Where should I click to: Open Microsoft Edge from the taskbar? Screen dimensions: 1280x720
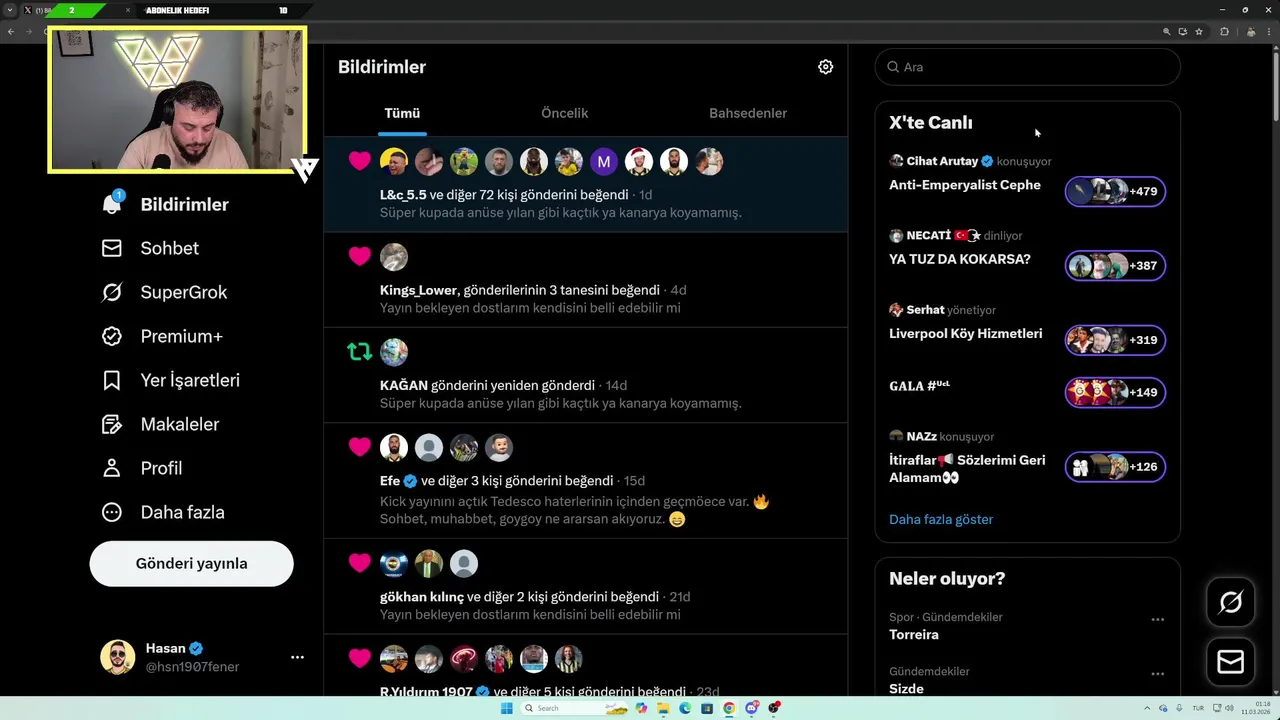(685, 708)
